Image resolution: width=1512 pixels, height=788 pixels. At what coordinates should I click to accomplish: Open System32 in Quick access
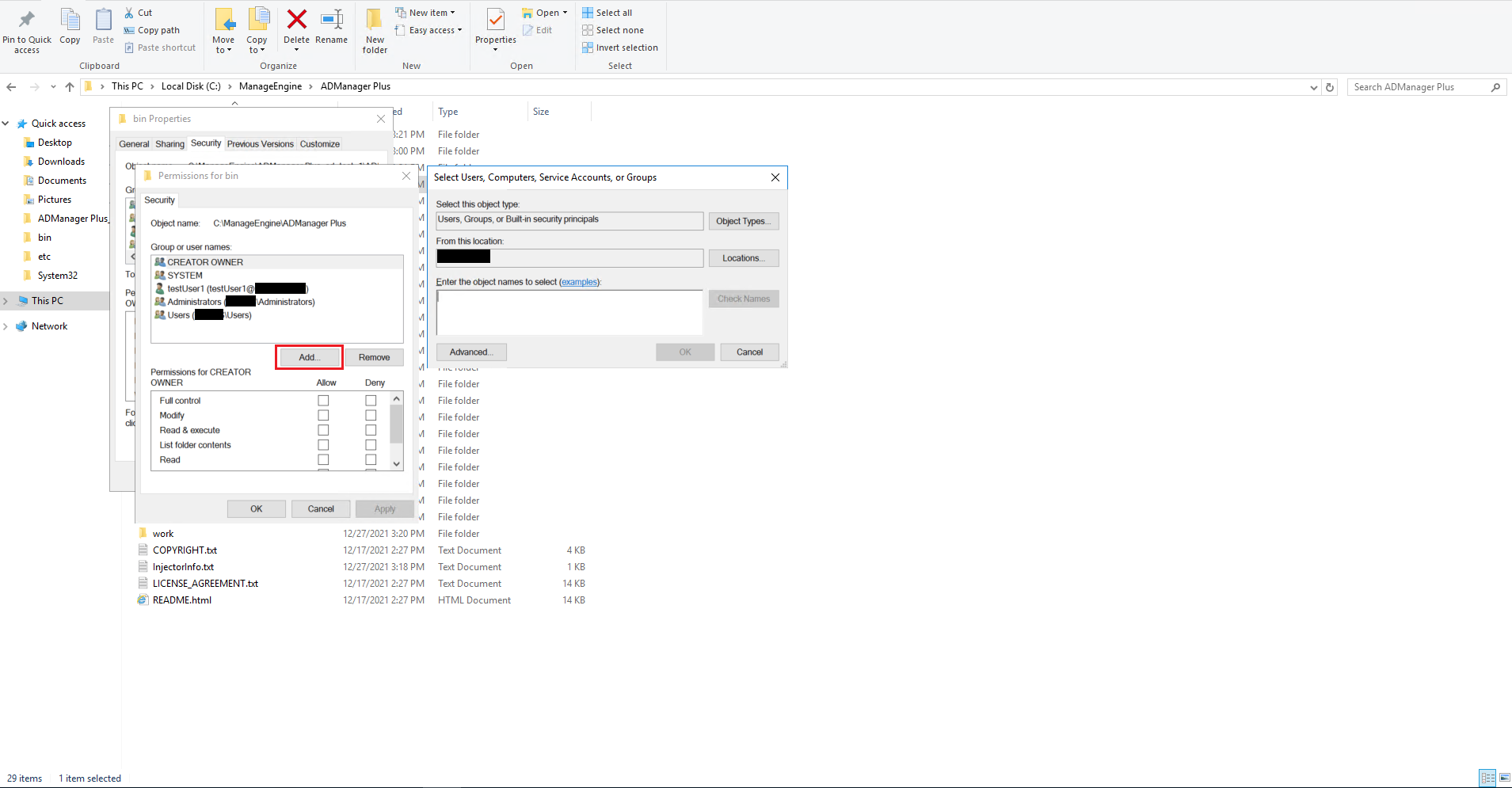click(58, 276)
